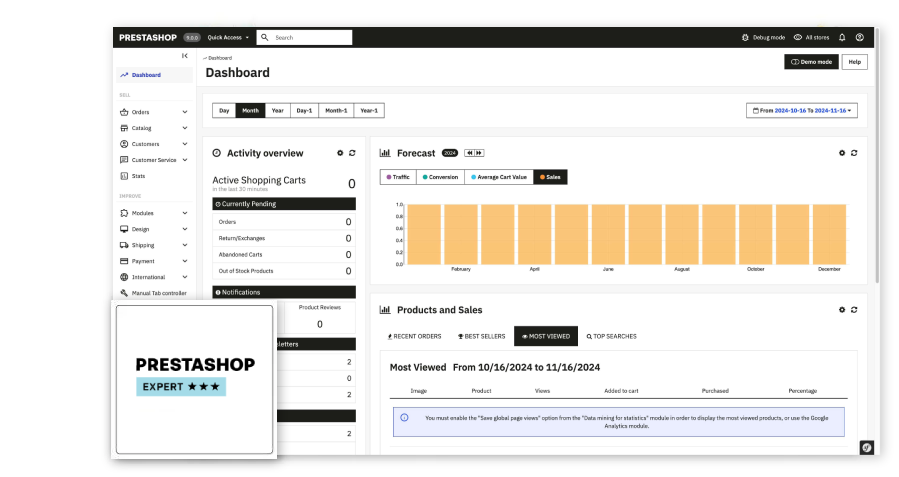Select the Year-1 period tab
The image size is (899, 477).
click(369, 111)
